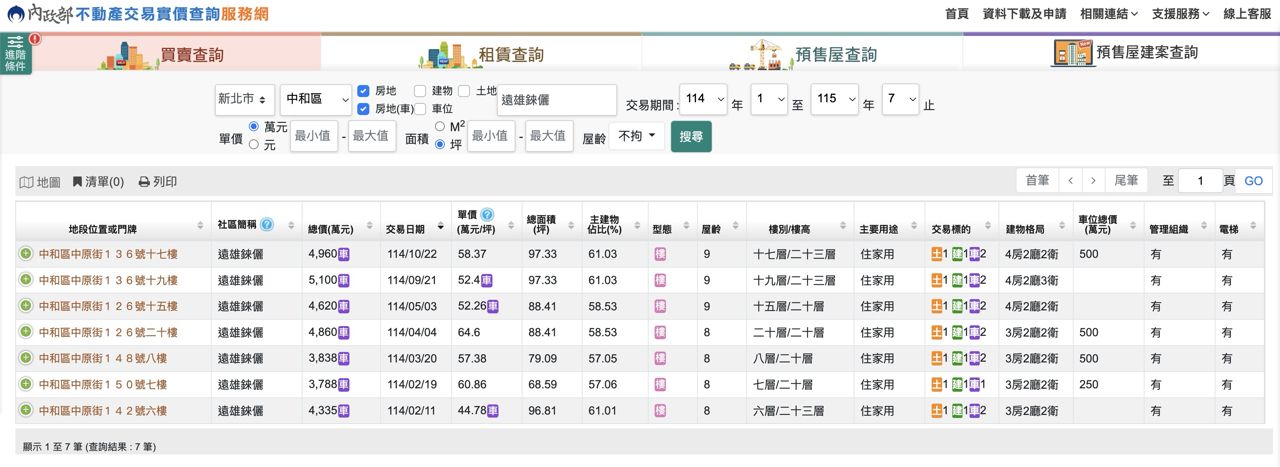The width and height of the screenshot is (1280, 467).
Task: Open the 清單(0) saved list
Action: coord(98,182)
